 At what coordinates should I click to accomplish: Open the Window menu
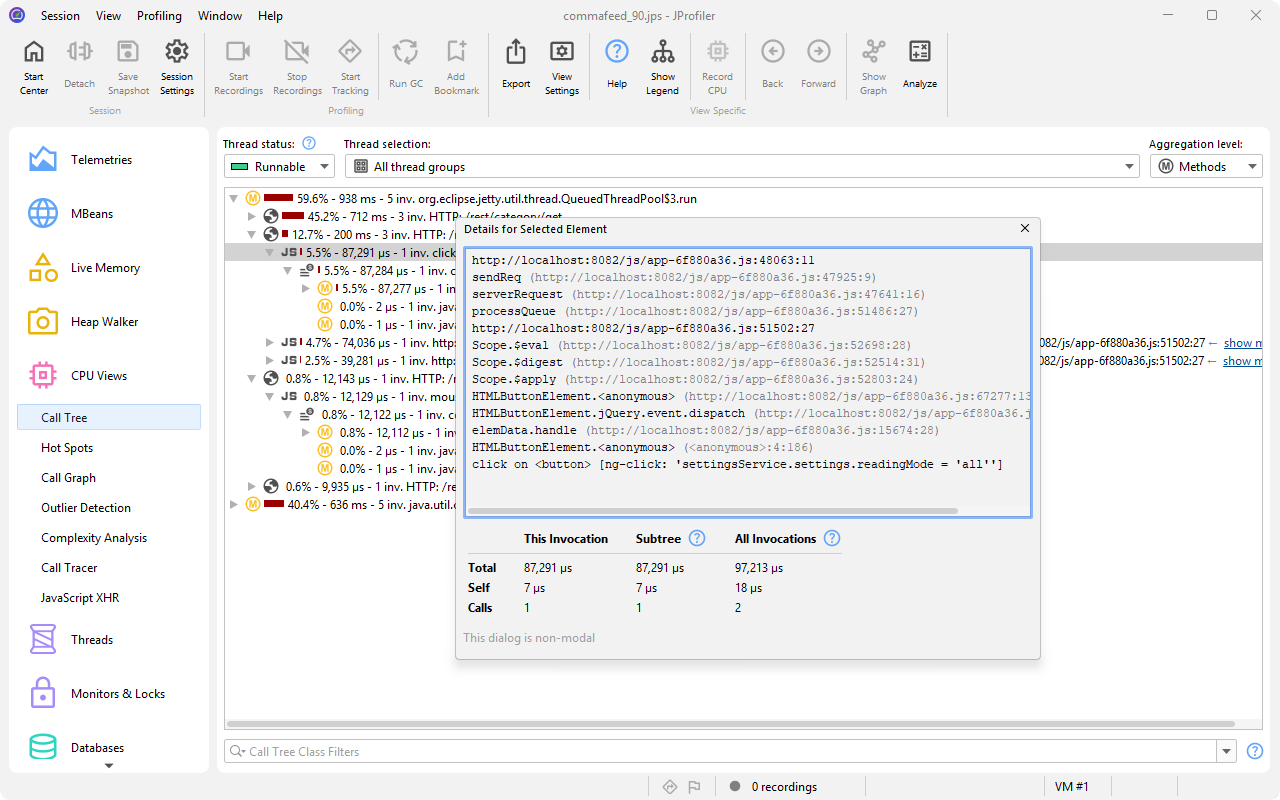[220, 16]
